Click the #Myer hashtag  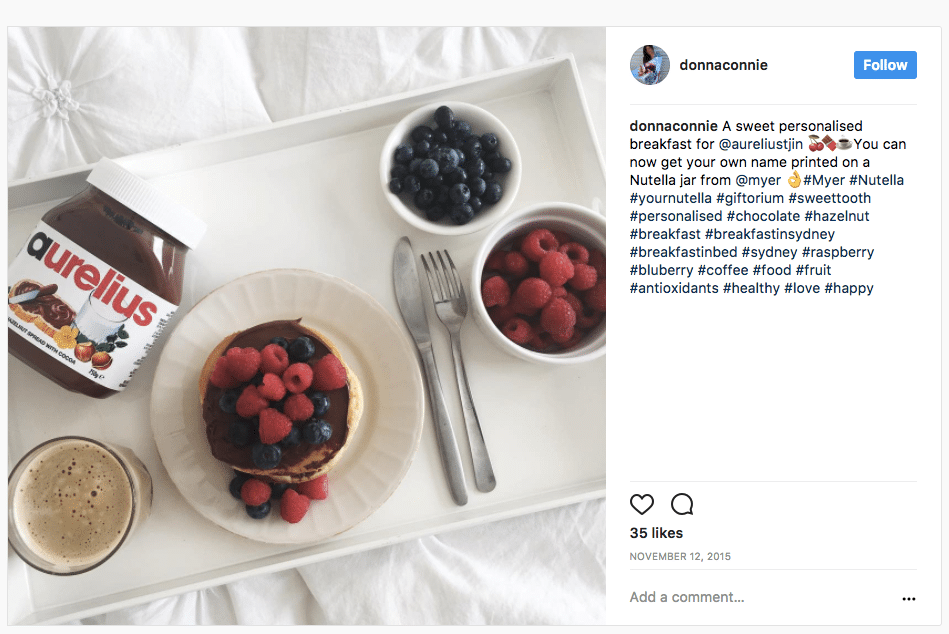tap(824, 180)
